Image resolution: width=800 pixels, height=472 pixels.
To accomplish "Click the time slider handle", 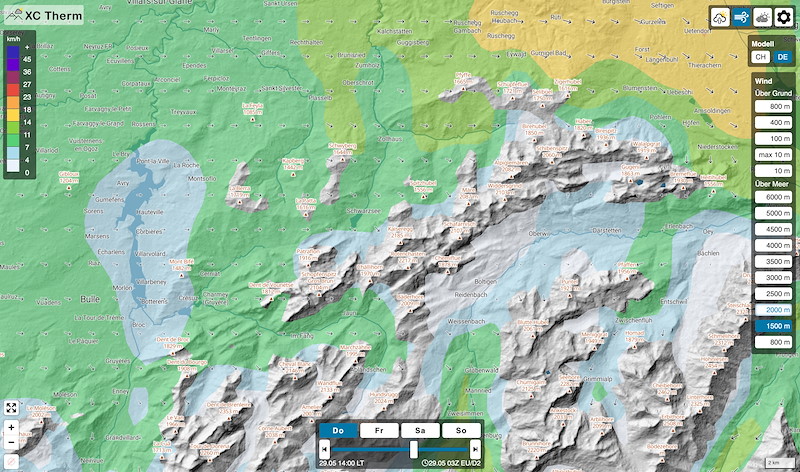I will coord(414,449).
